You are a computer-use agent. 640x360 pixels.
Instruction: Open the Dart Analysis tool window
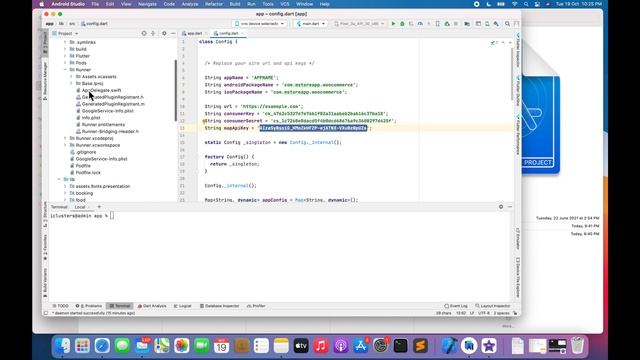152,306
